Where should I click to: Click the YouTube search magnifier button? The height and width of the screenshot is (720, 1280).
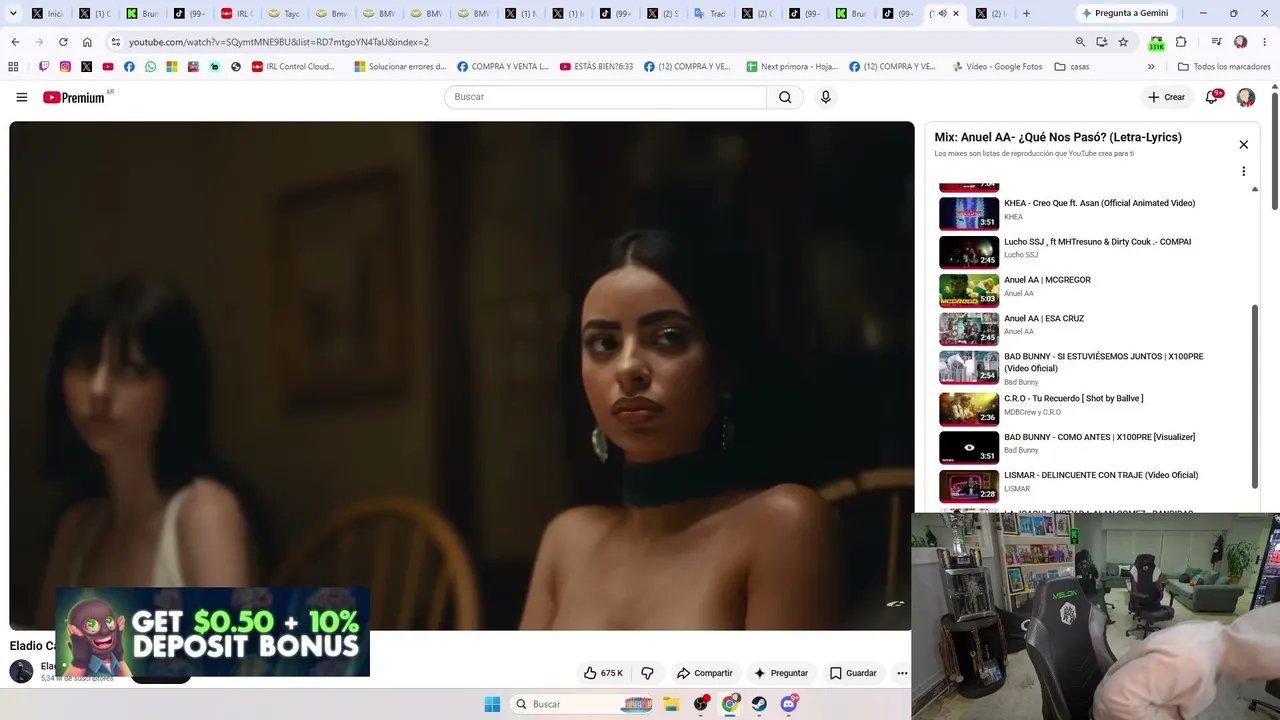coord(785,97)
